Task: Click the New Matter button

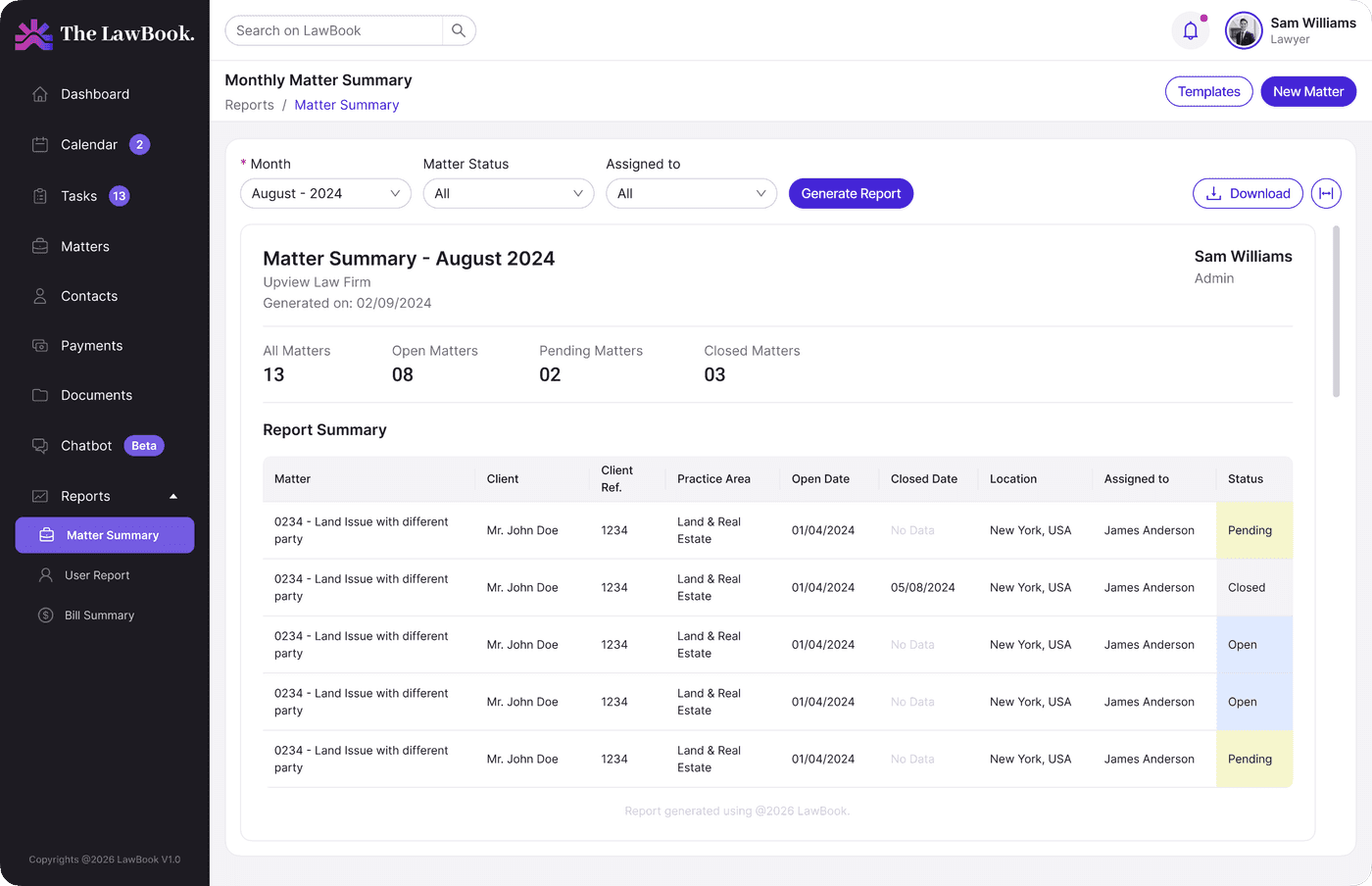Action: click(x=1308, y=91)
